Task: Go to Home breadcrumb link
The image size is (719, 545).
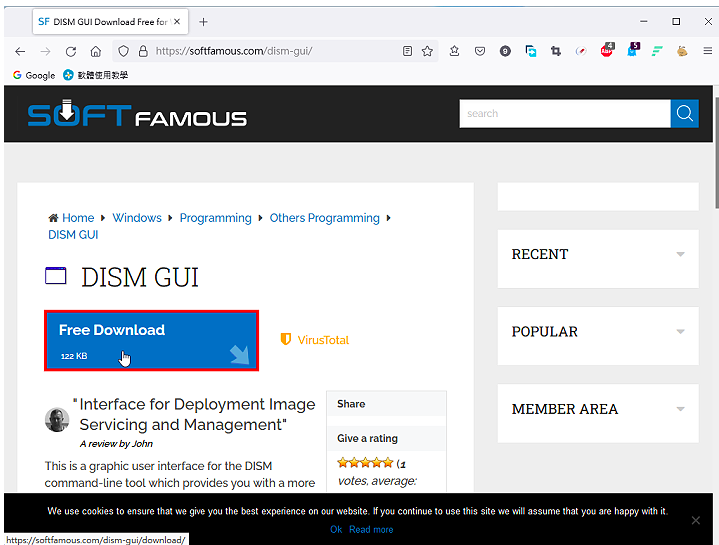Action: click(78, 218)
